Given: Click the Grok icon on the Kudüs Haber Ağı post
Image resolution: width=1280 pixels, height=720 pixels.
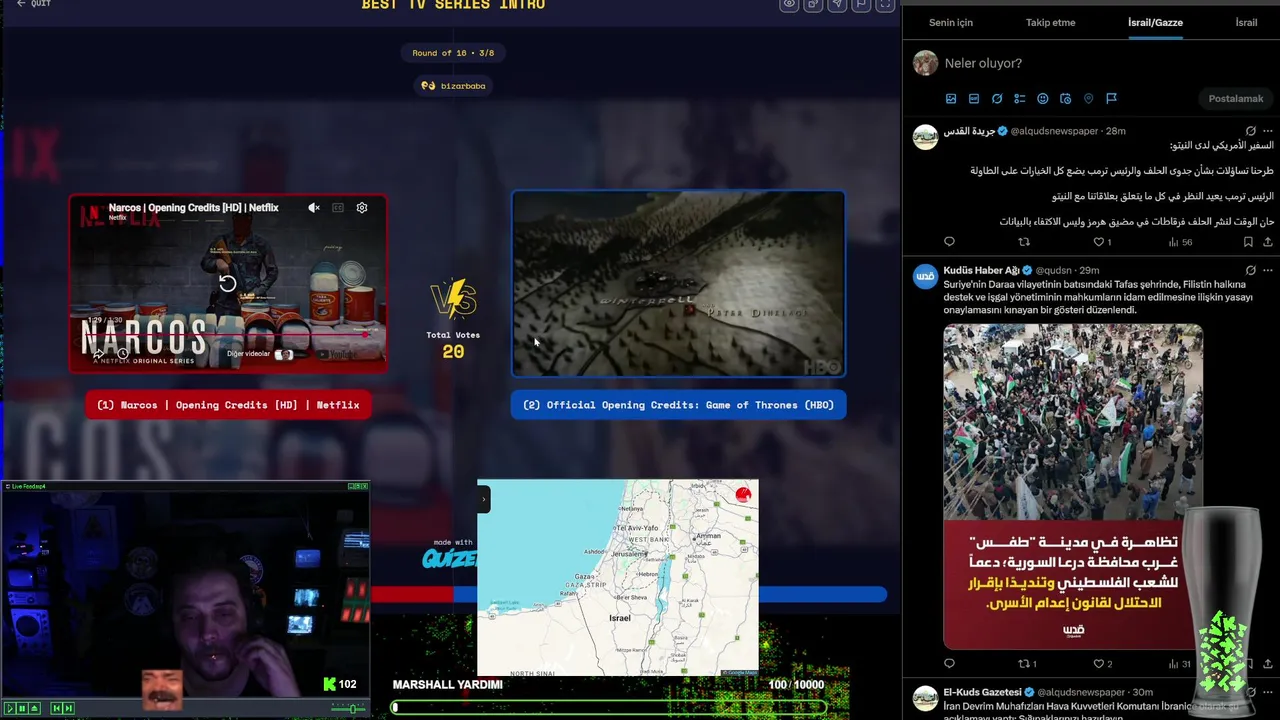Looking at the screenshot, I should 1250,270.
